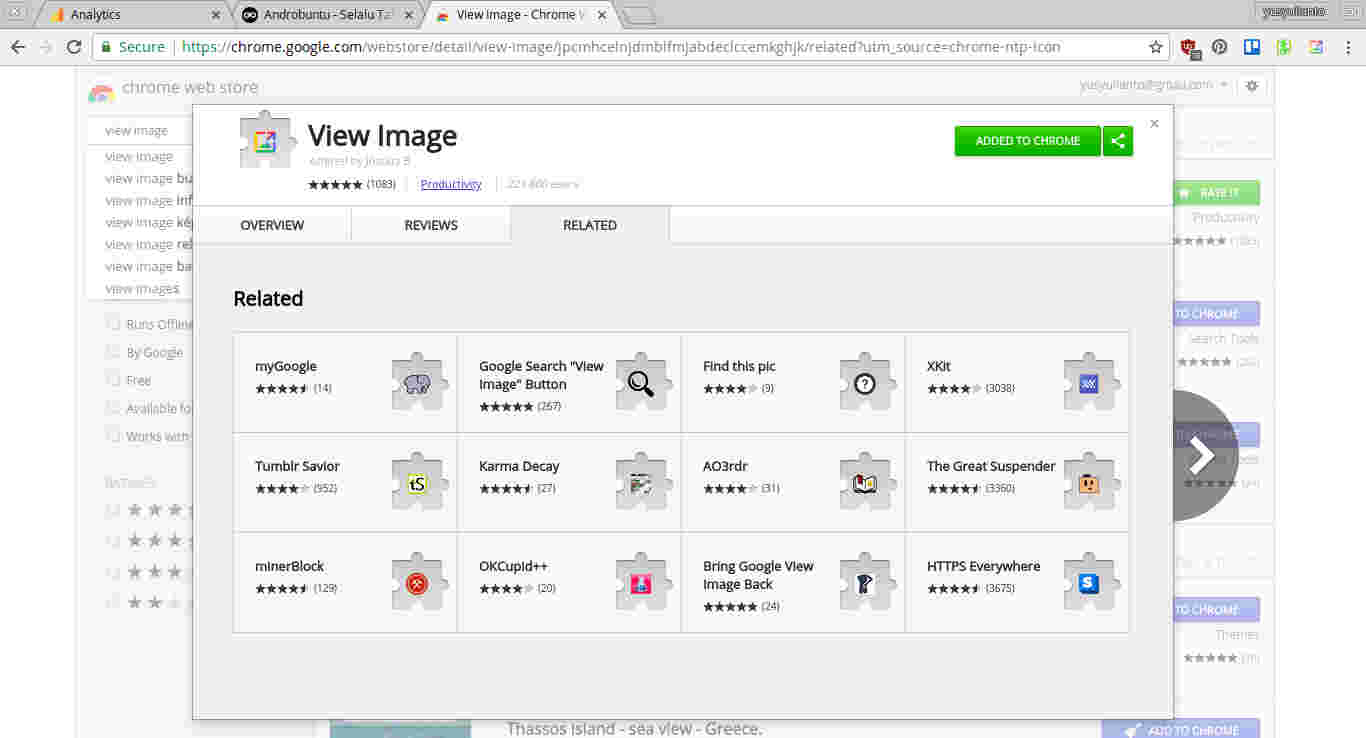Select the minerBlock extension icon
The width and height of the screenshot is (1366, 738).
click(417, 582)
